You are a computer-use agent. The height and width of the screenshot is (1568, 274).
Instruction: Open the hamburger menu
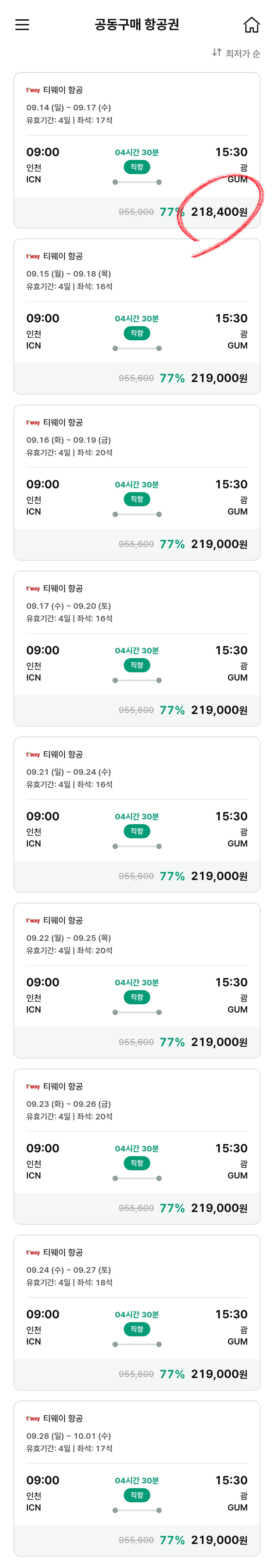pos(22,25)
